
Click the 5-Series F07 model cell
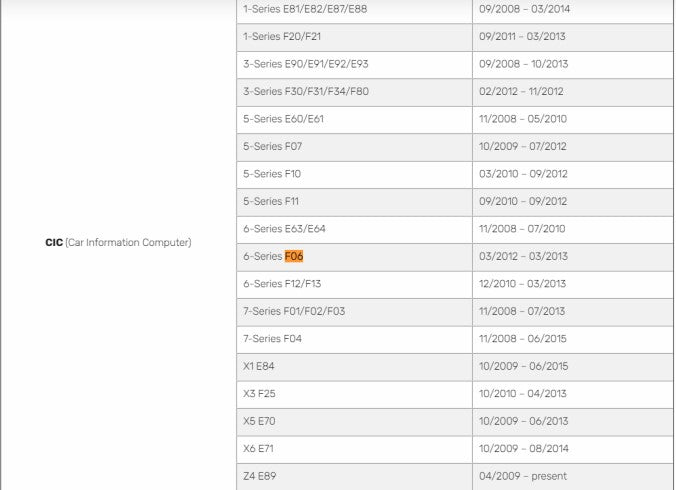click(x=272, y=147)
